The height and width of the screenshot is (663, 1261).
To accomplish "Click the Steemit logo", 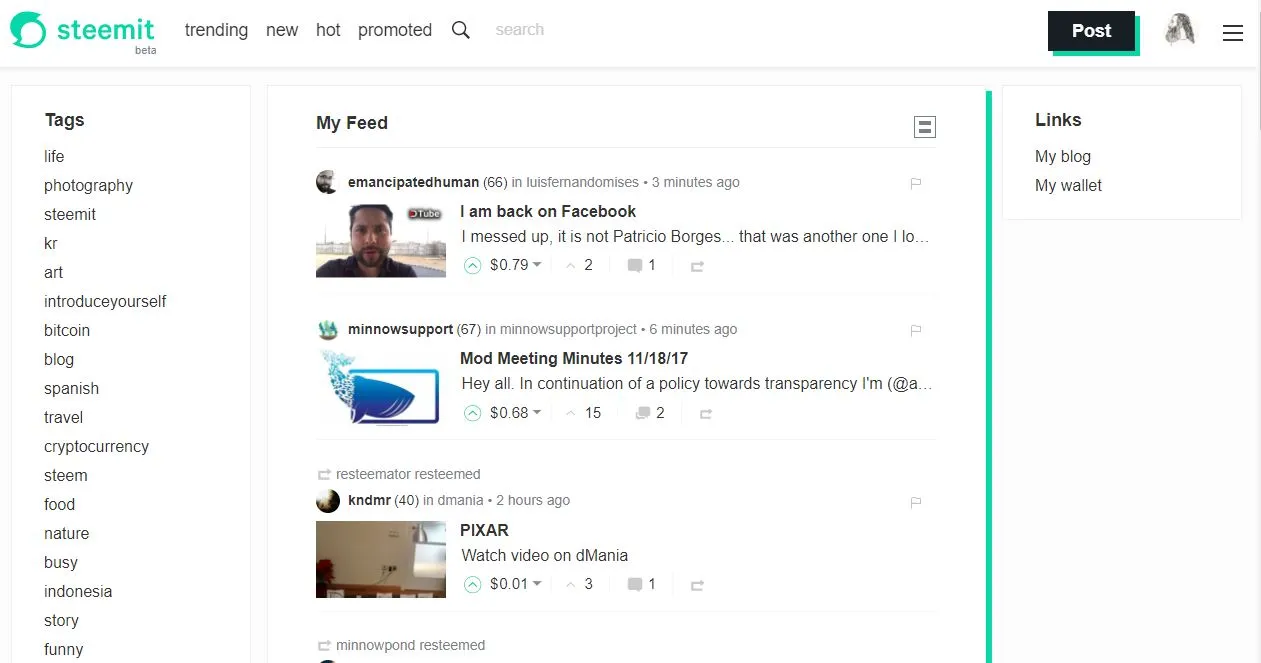I will [83, 32].
